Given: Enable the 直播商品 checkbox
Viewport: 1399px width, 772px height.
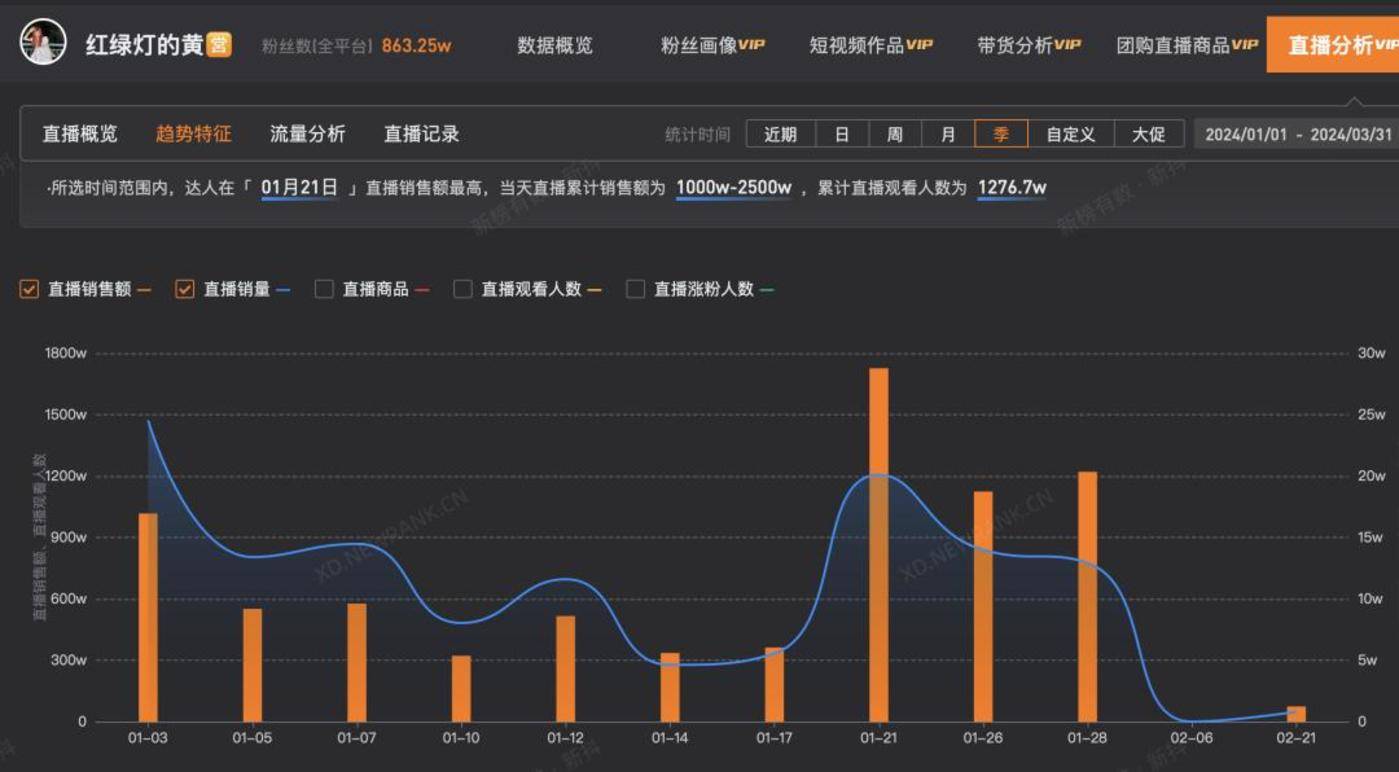Looking at the screenshot, I should pyautogui.click(x=324, y=289).
